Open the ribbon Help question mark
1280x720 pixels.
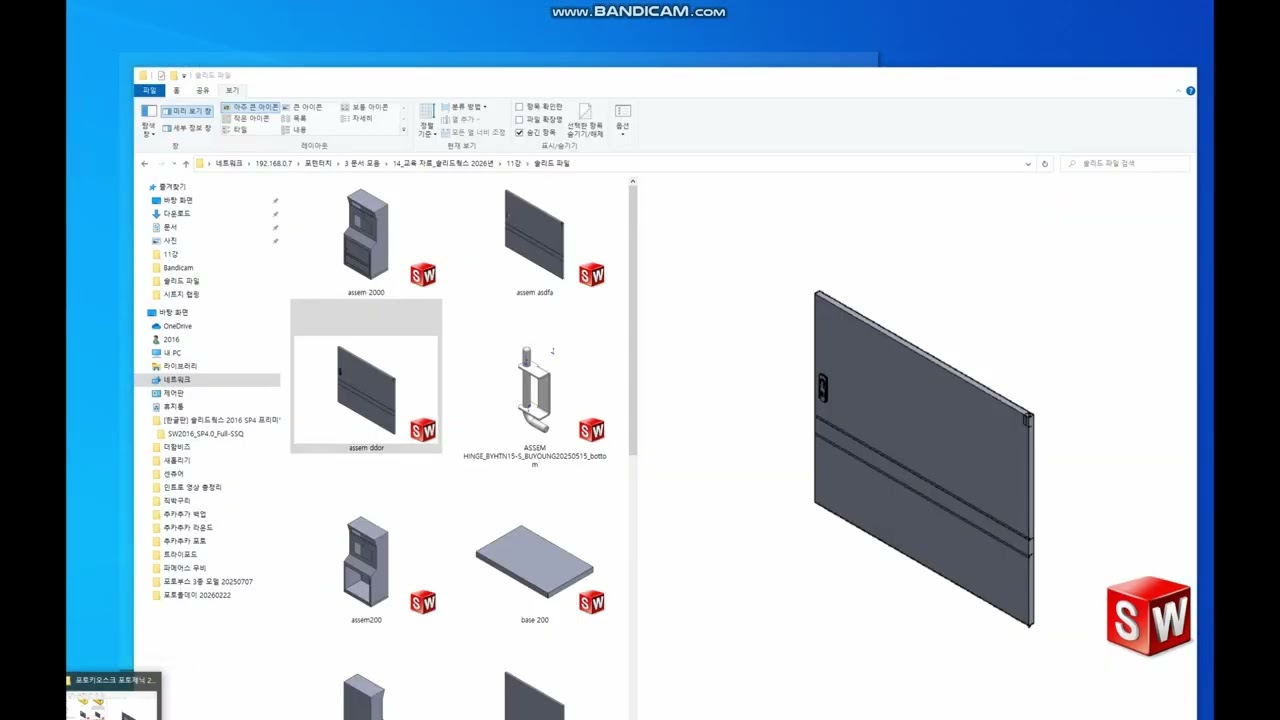point(1190,91)
